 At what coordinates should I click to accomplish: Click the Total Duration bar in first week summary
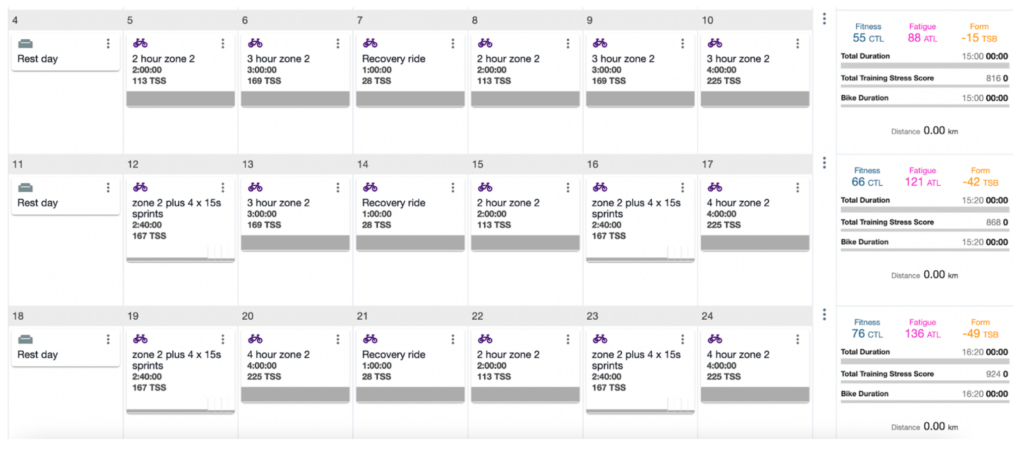click(x=924, y=64)
